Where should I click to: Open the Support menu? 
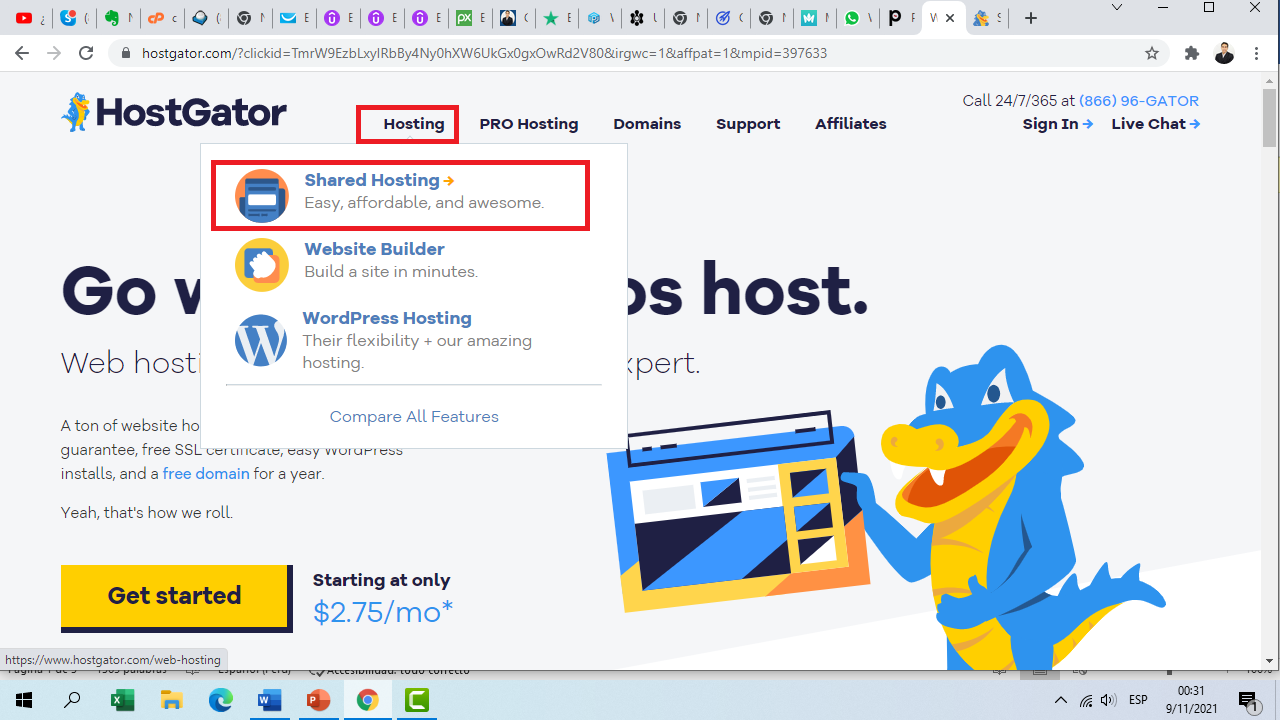748,124
